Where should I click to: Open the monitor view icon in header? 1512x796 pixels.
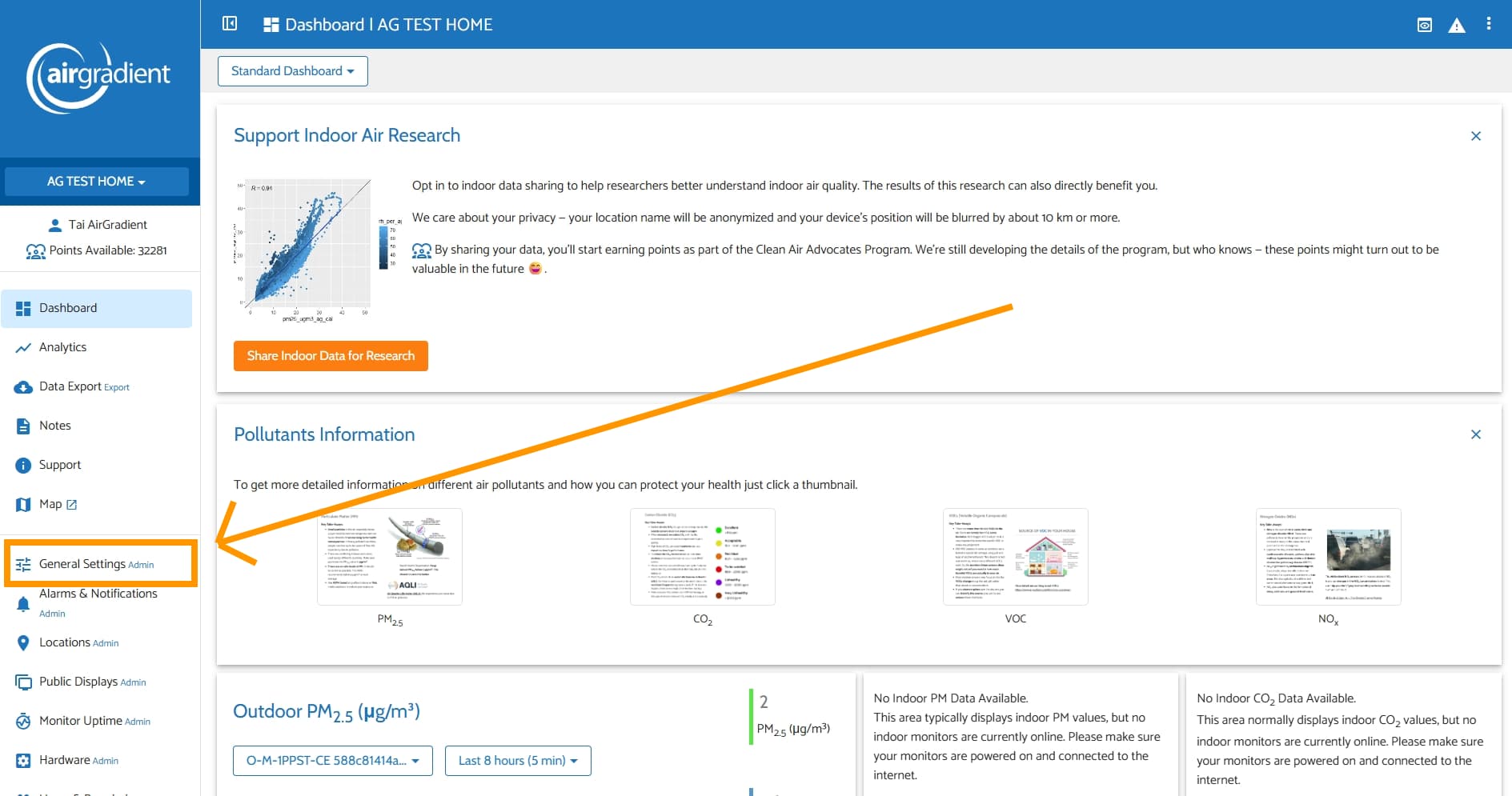pyautogui.click(x=1425, y=25)
